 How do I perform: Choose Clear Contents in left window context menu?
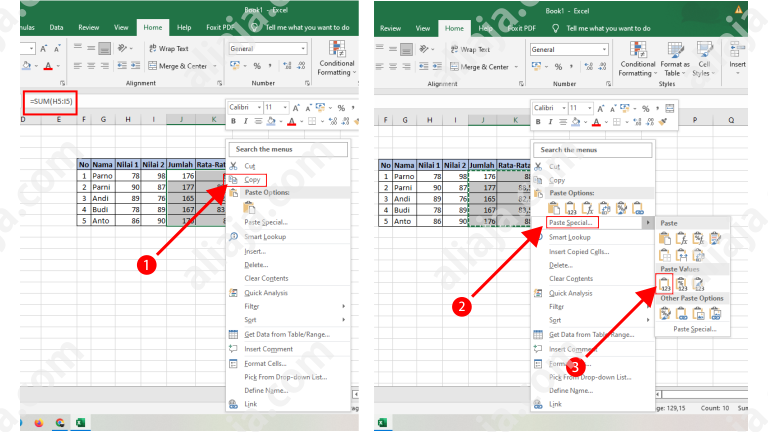(266, 278)
